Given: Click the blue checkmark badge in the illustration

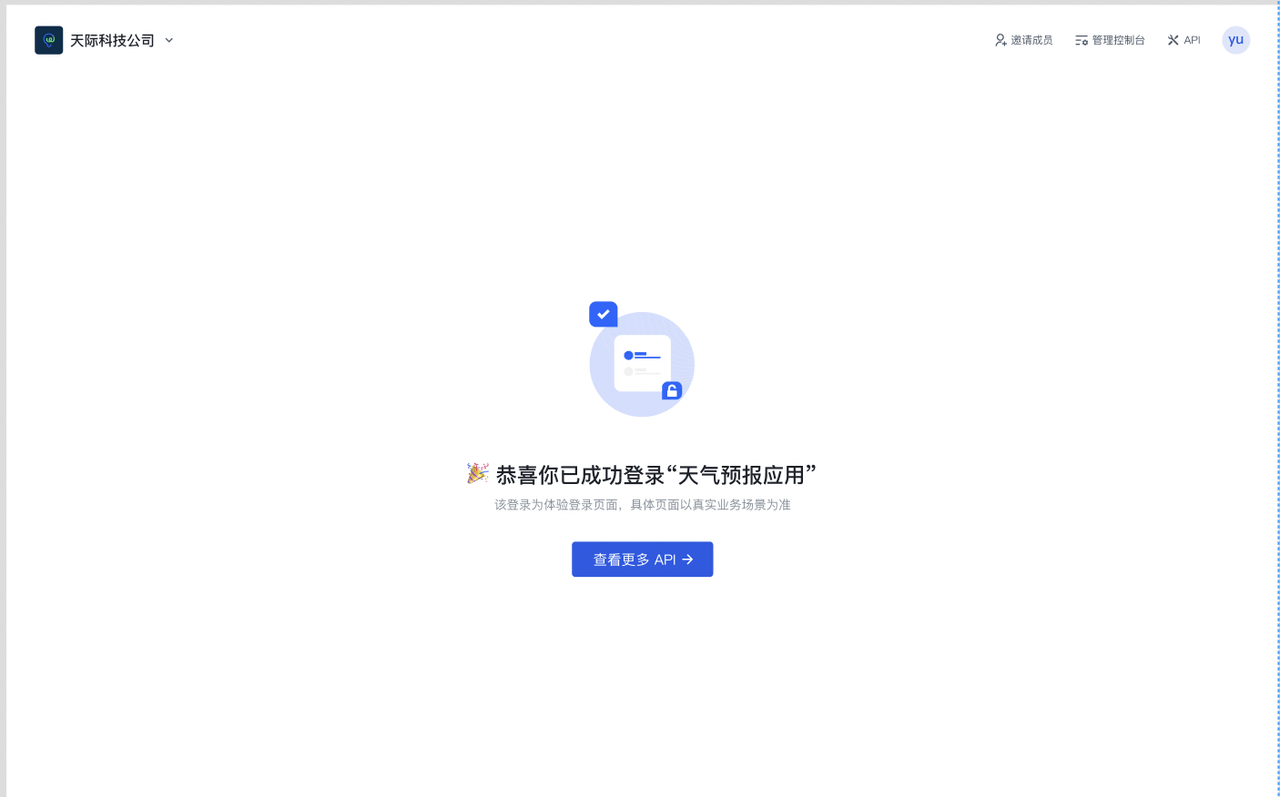Looking at the screenshot, I should [603, 314].
